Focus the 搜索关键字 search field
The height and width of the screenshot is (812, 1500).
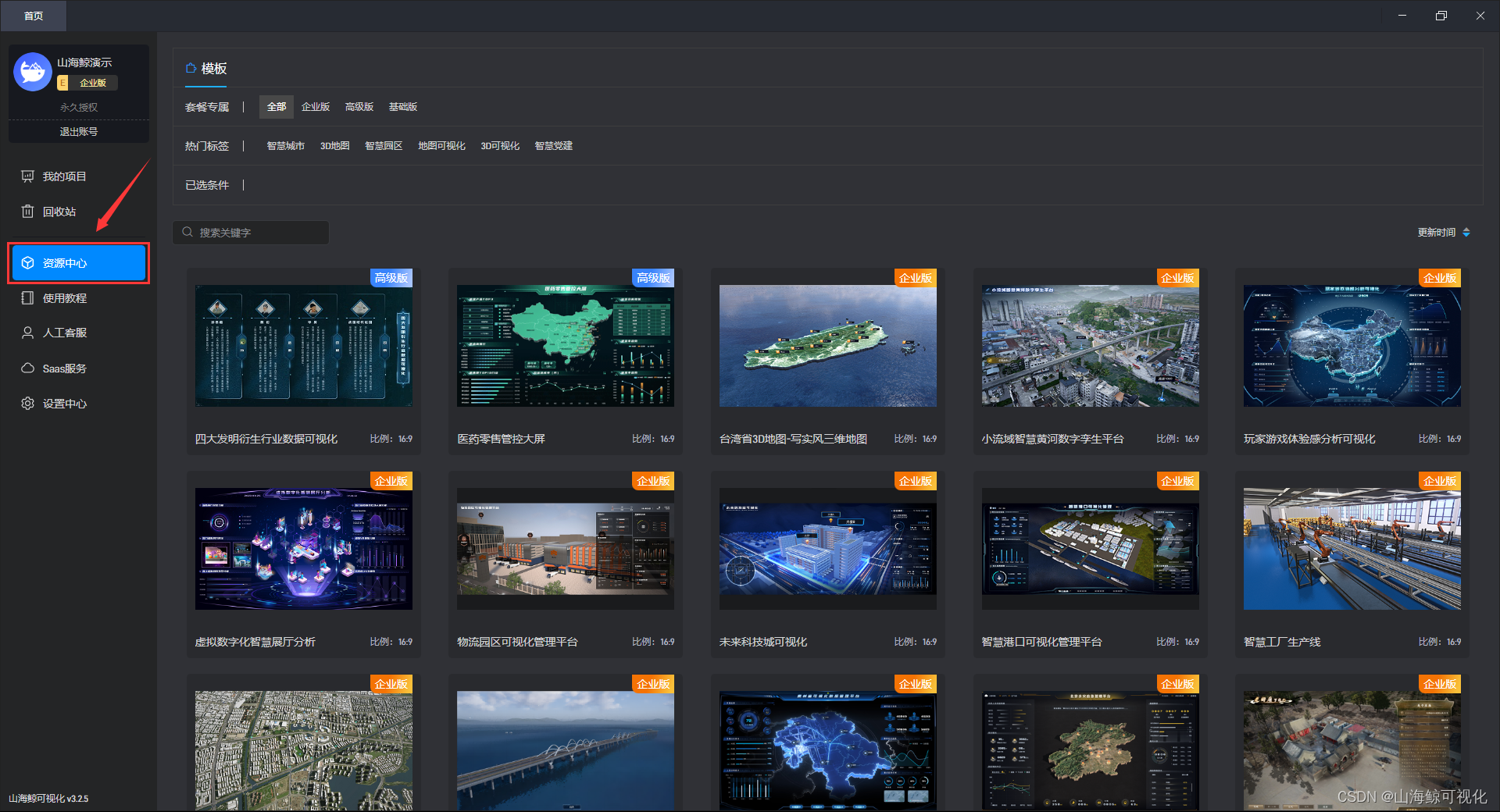tap(251, 232)
